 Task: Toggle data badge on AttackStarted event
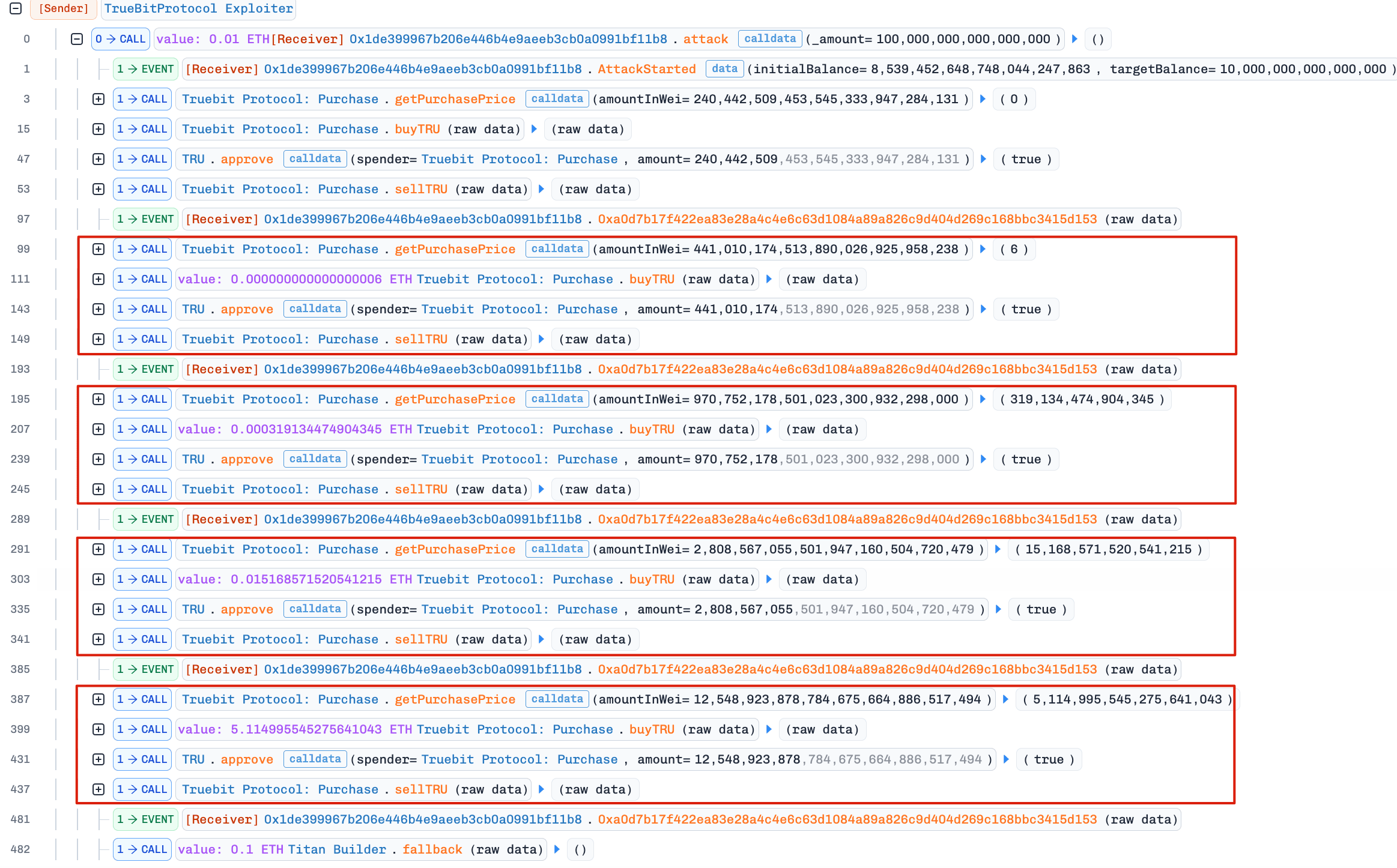click(x=724, y=69)
